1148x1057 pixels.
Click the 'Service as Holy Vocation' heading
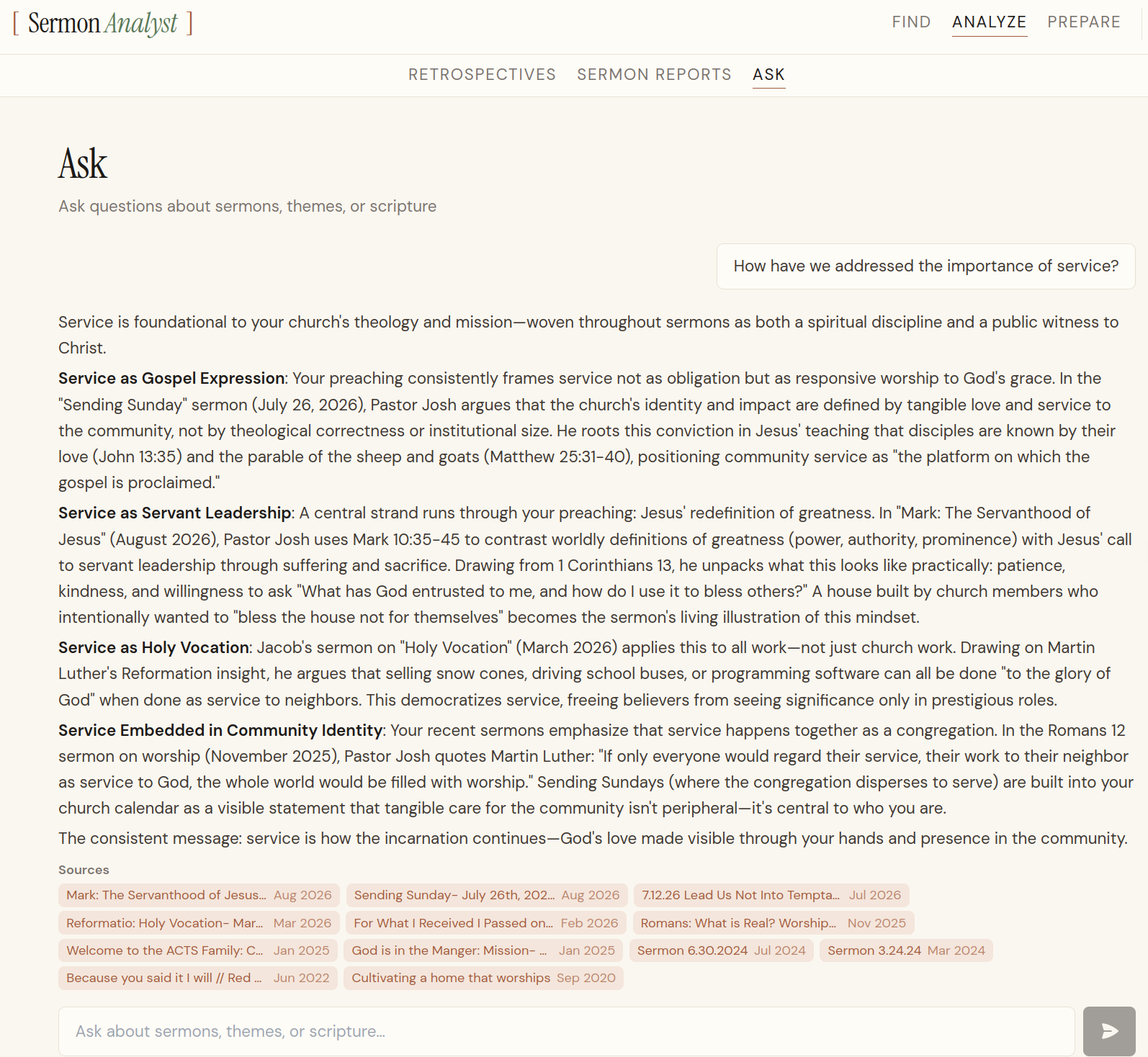pos(153,648)
